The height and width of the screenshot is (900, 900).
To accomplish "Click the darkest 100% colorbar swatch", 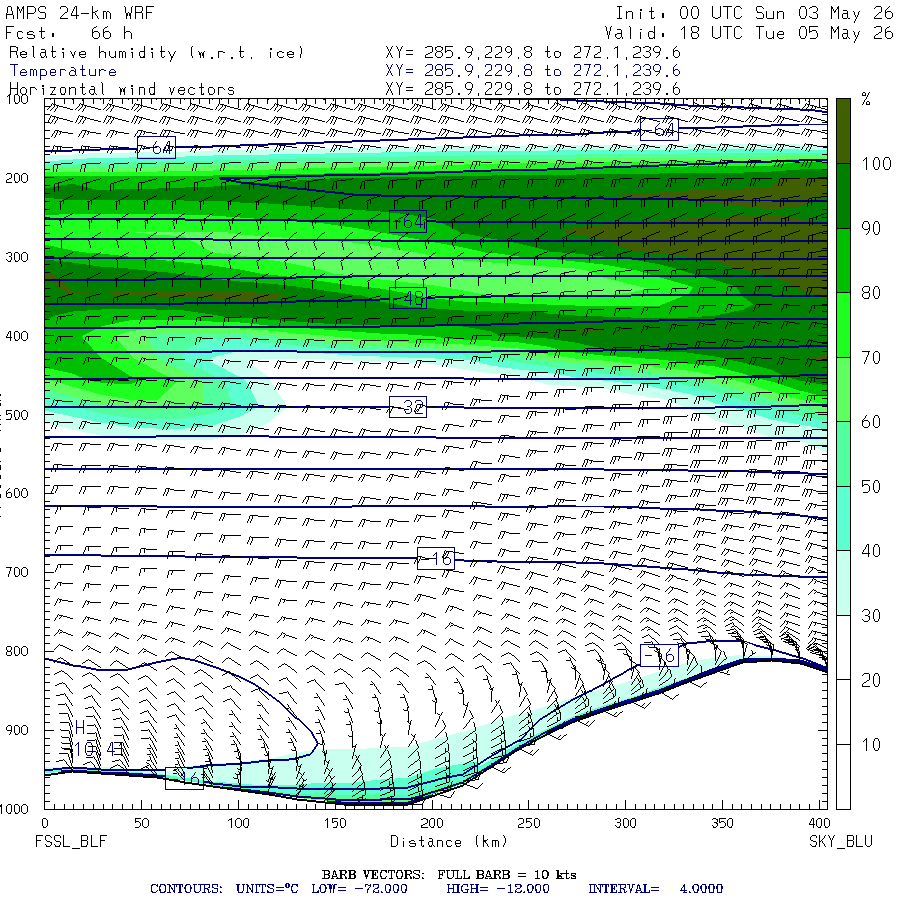I will tap(843, 131).
